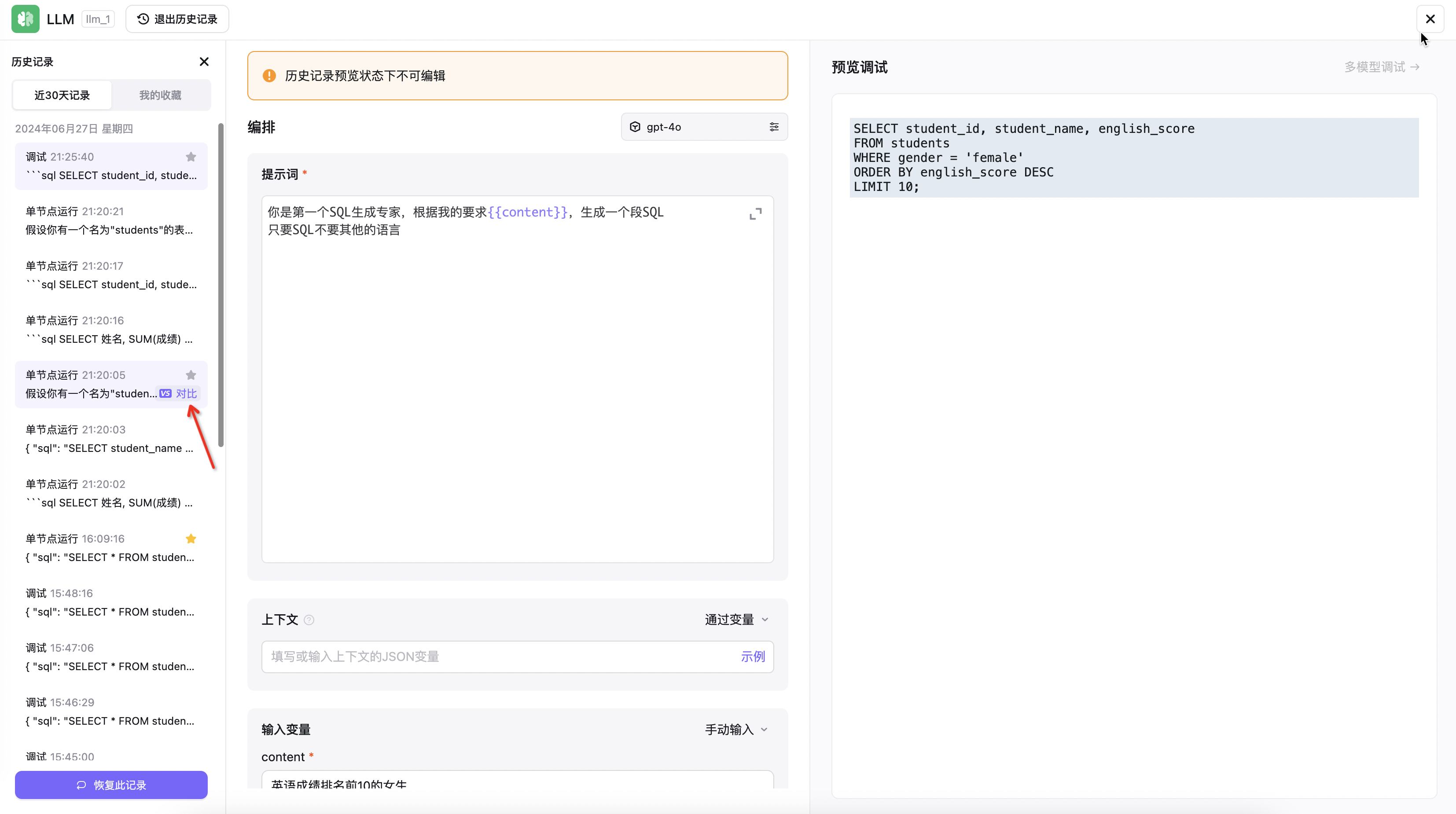Click the history list scrollbar
Viewport: 1456px width, 814px height.
(221, 285)
